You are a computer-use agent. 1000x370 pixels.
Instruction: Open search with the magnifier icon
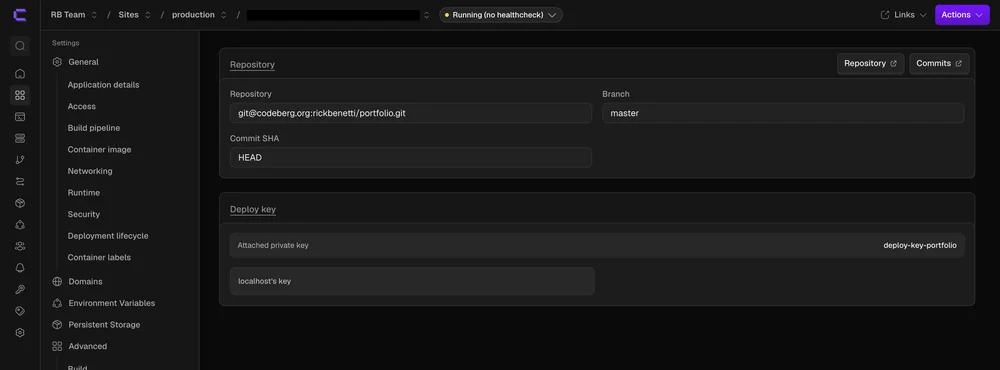tap(20, 46)
